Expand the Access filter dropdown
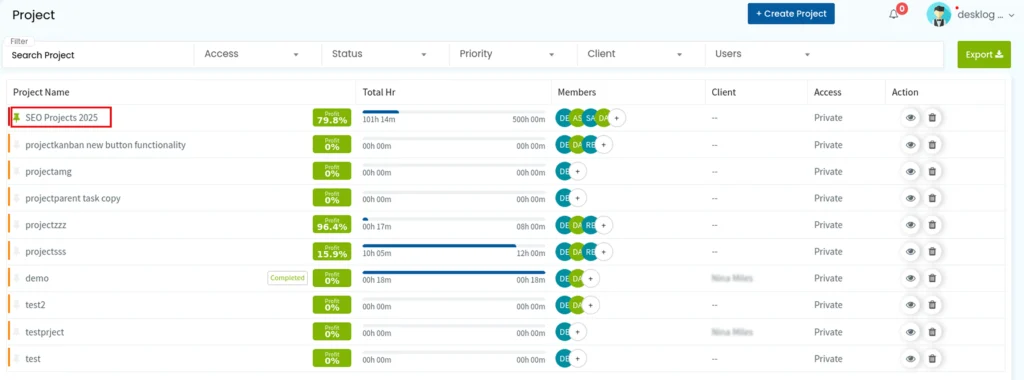The height and width of the screenshot is (380, 1024). 258,54
